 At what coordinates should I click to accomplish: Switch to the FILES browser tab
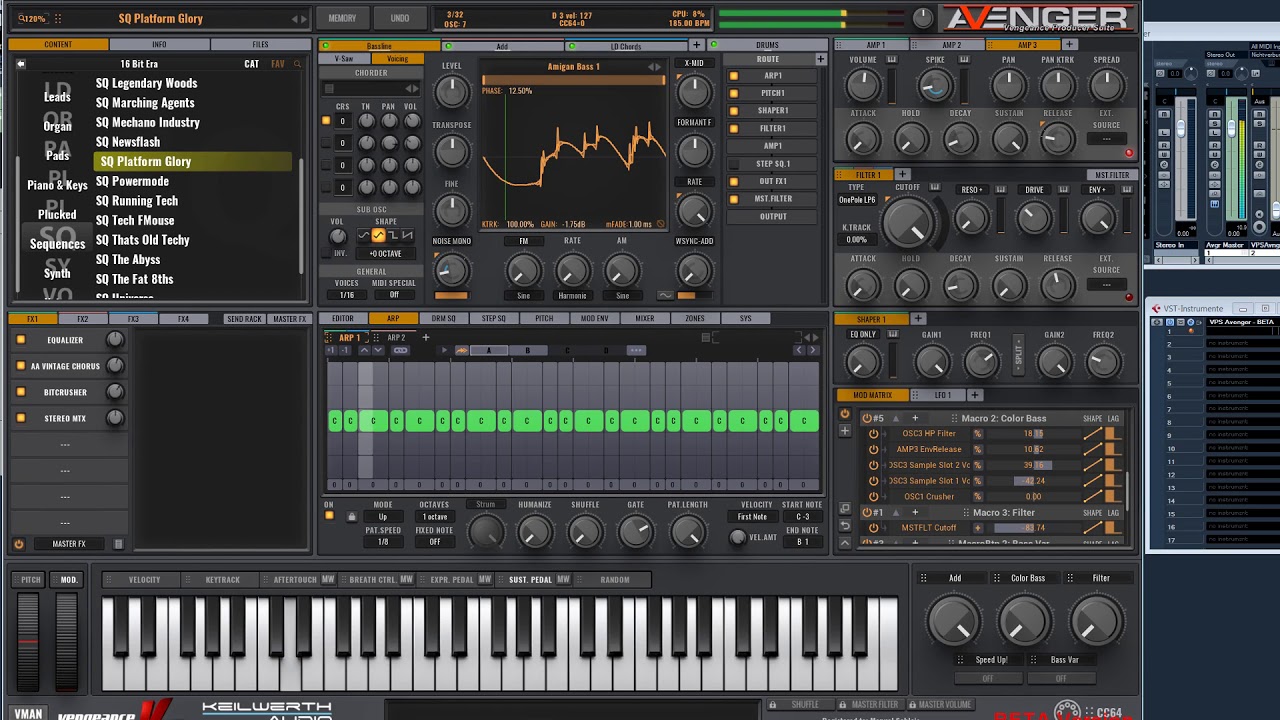pos(260,45)
